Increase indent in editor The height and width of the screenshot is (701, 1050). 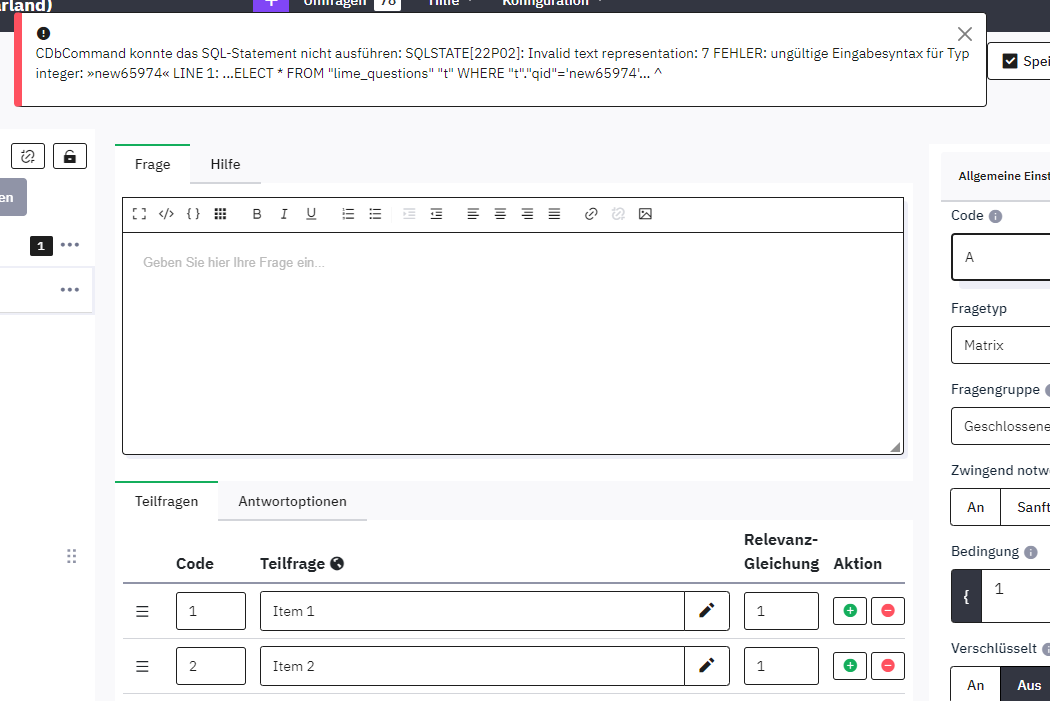[409, 214]
